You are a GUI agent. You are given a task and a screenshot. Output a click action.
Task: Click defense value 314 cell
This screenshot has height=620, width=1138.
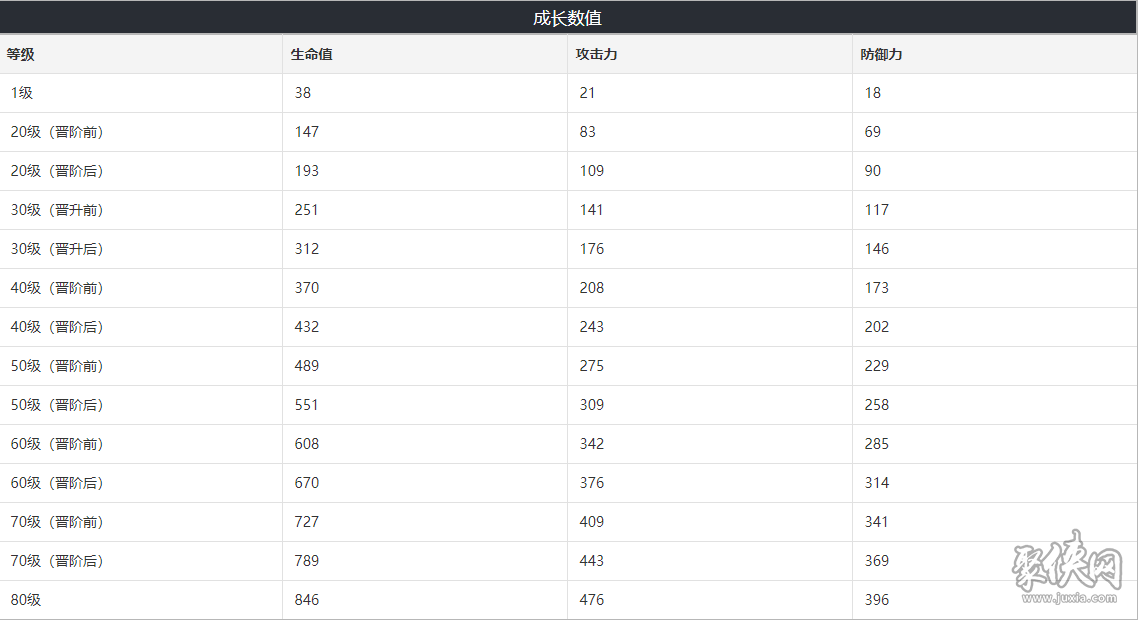click(994, 483)
